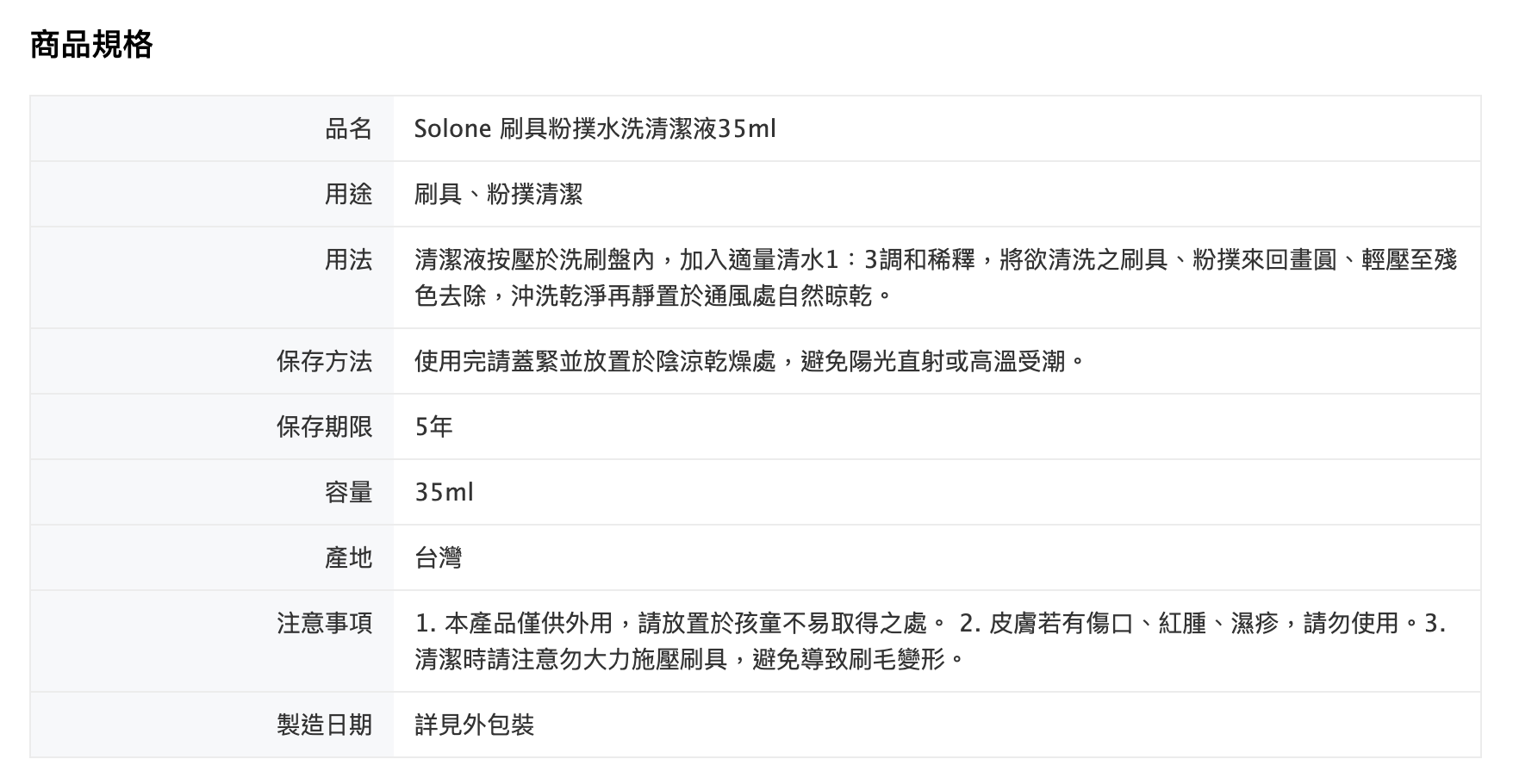1513x784 pixels.
Task: Select the 台灣 origin value
Action: point(438,558)
